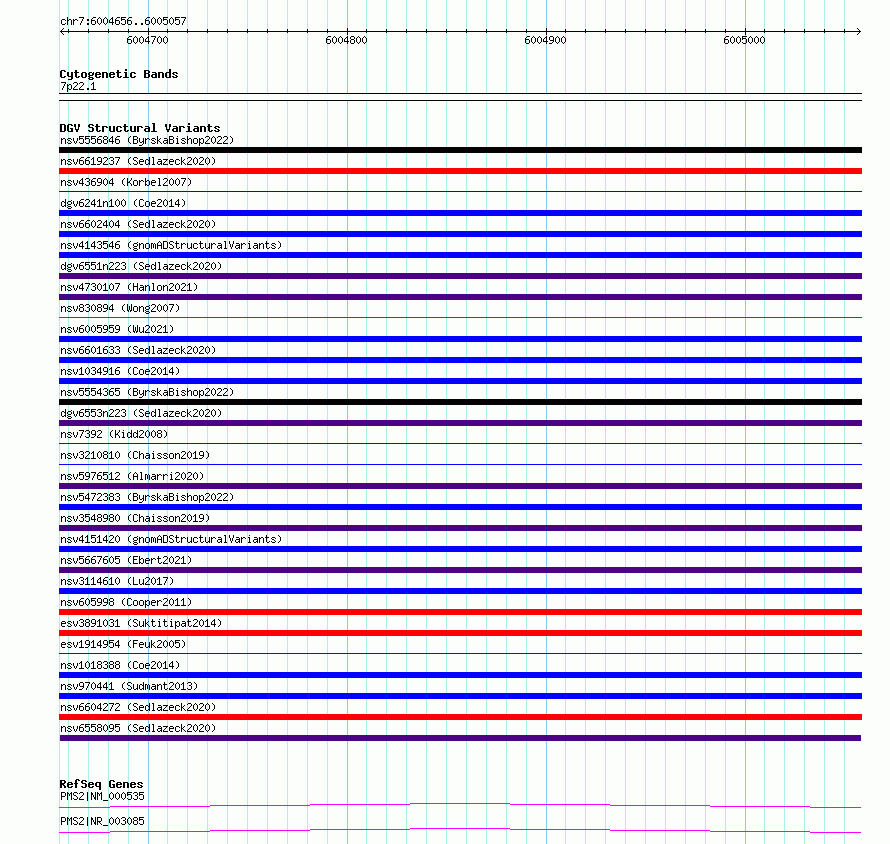Click the PMS2|NM_000535 transcript label
This screenshot has height=844, width=890.
click(x=102, y=796)
